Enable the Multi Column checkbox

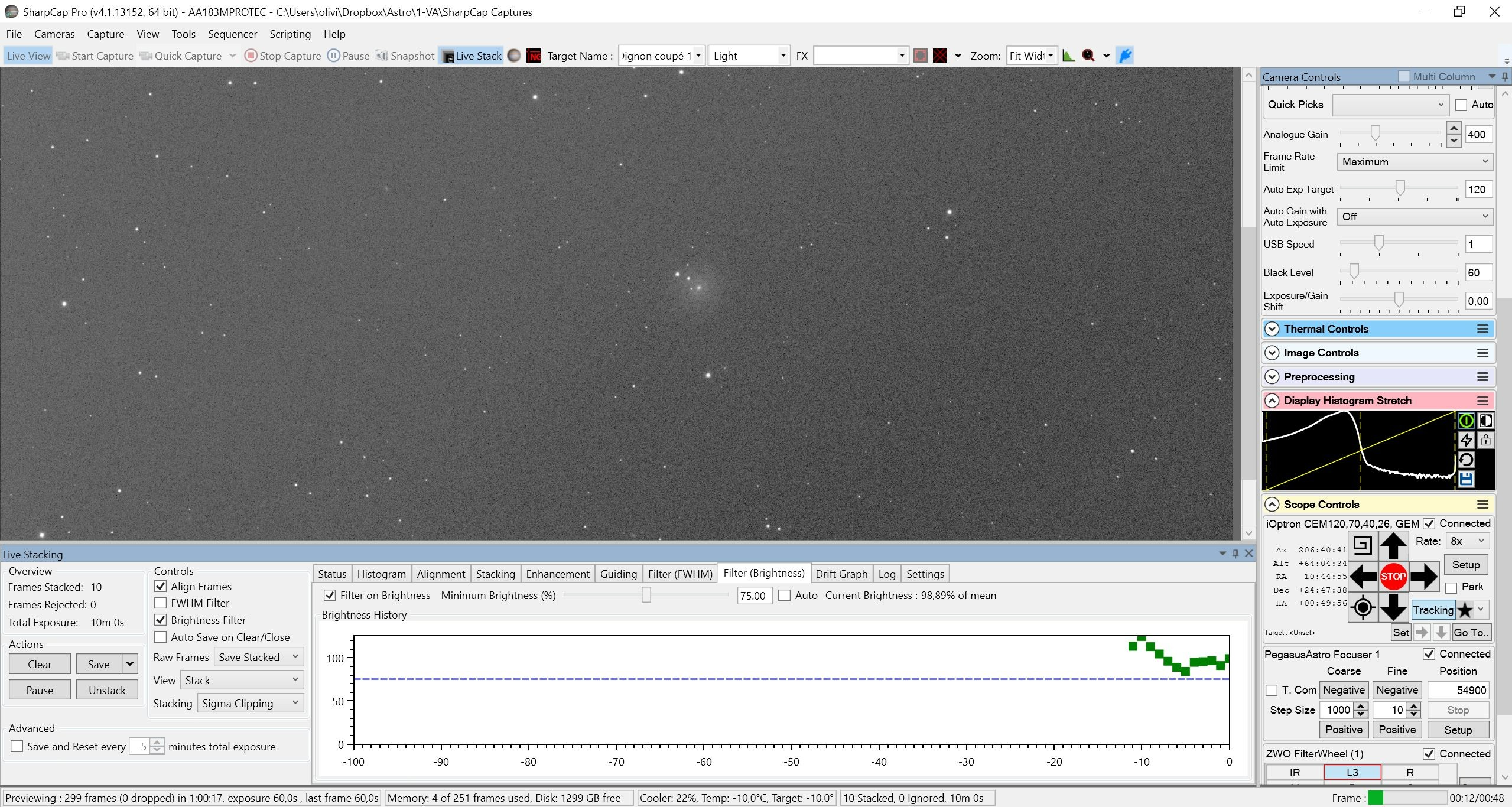click(1404, 76)
